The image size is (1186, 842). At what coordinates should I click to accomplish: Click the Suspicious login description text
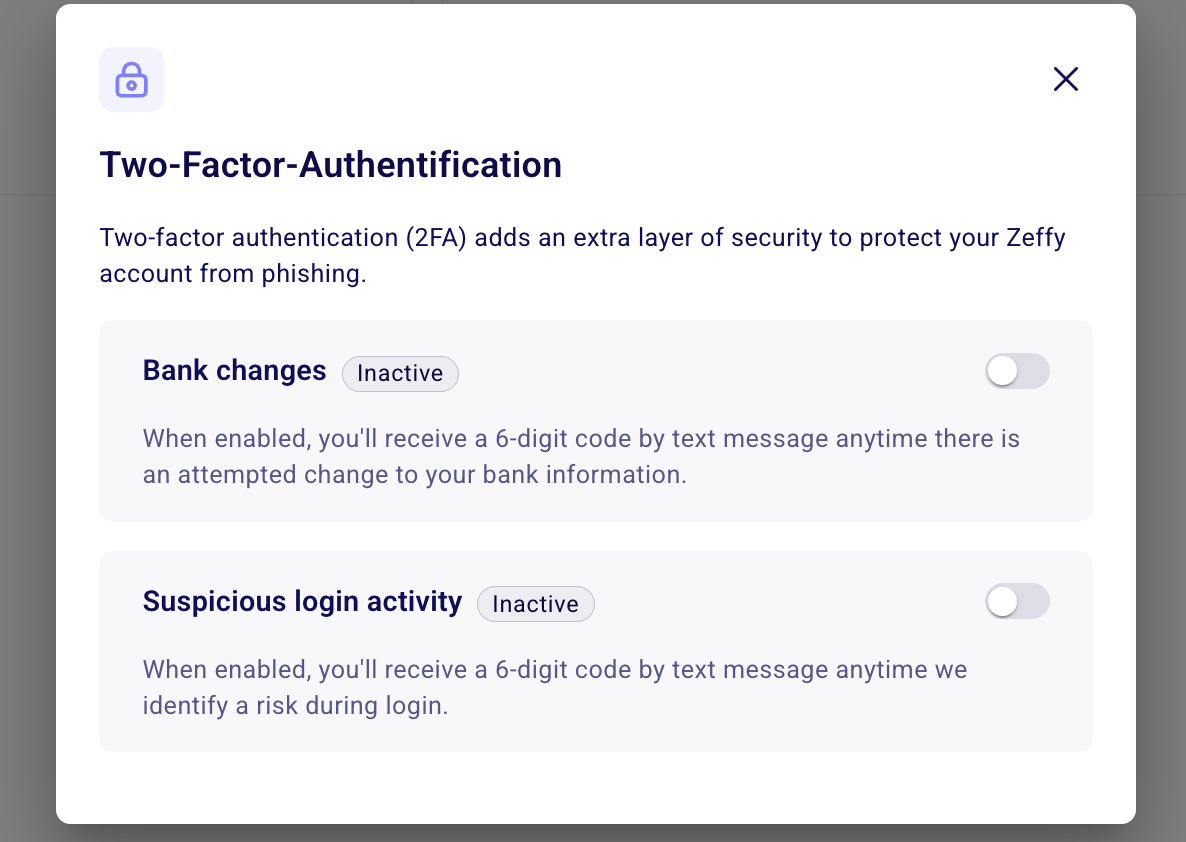(x=555, y=687)
